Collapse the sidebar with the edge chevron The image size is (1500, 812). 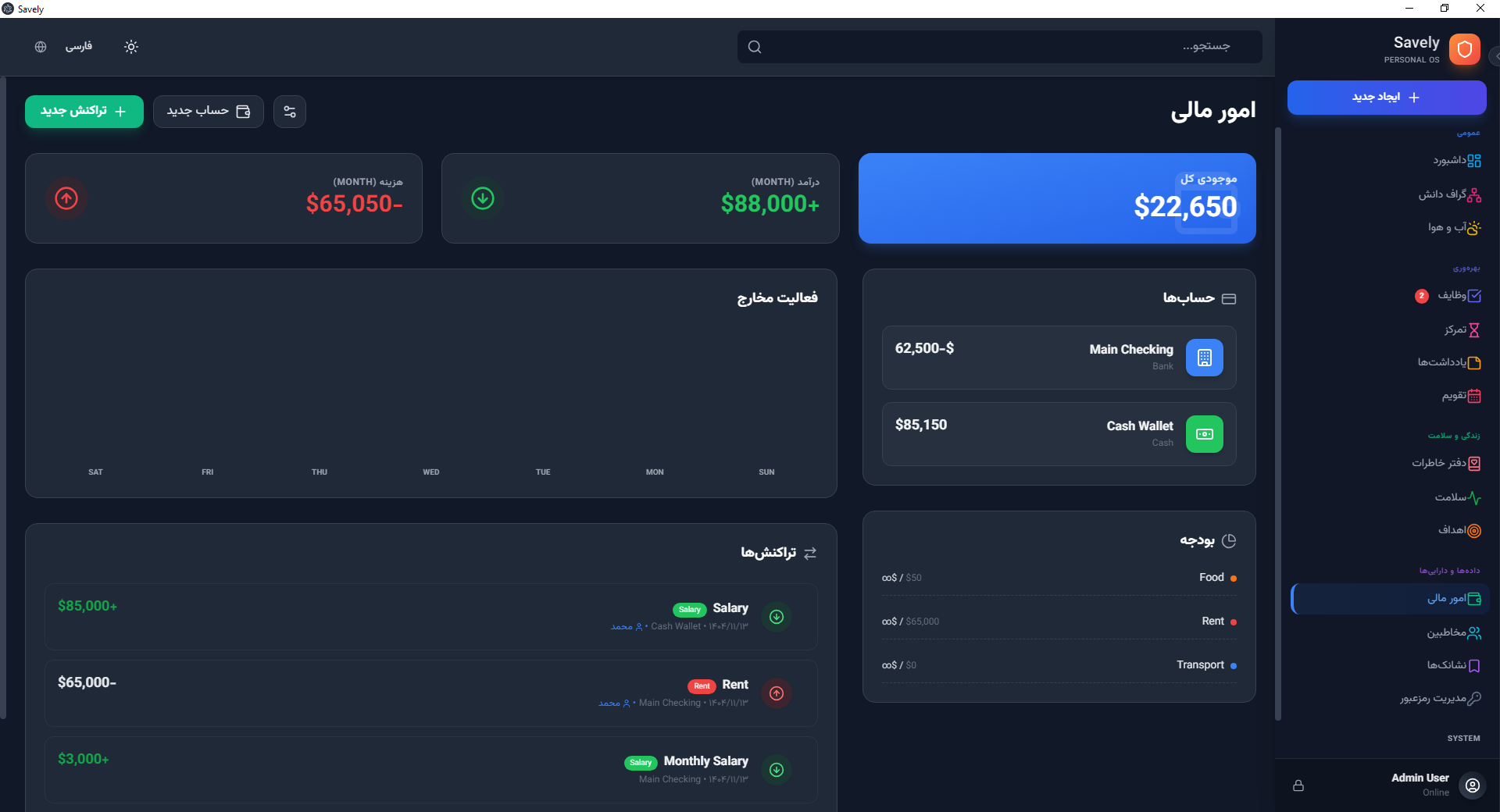[x=1495, y=56]
